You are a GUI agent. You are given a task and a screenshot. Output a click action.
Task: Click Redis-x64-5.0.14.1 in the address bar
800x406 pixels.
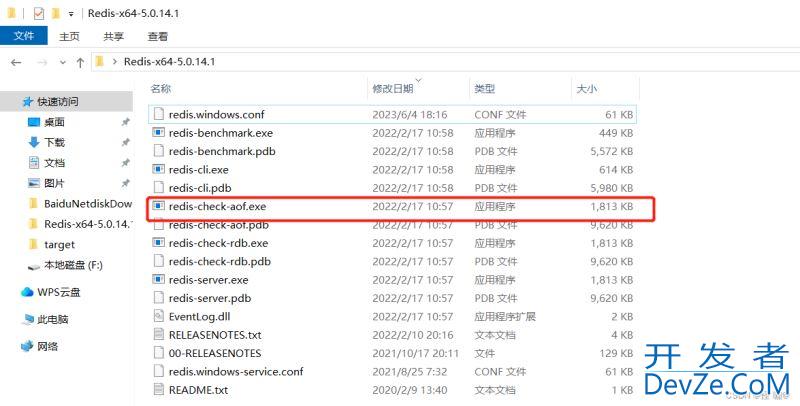169,62
